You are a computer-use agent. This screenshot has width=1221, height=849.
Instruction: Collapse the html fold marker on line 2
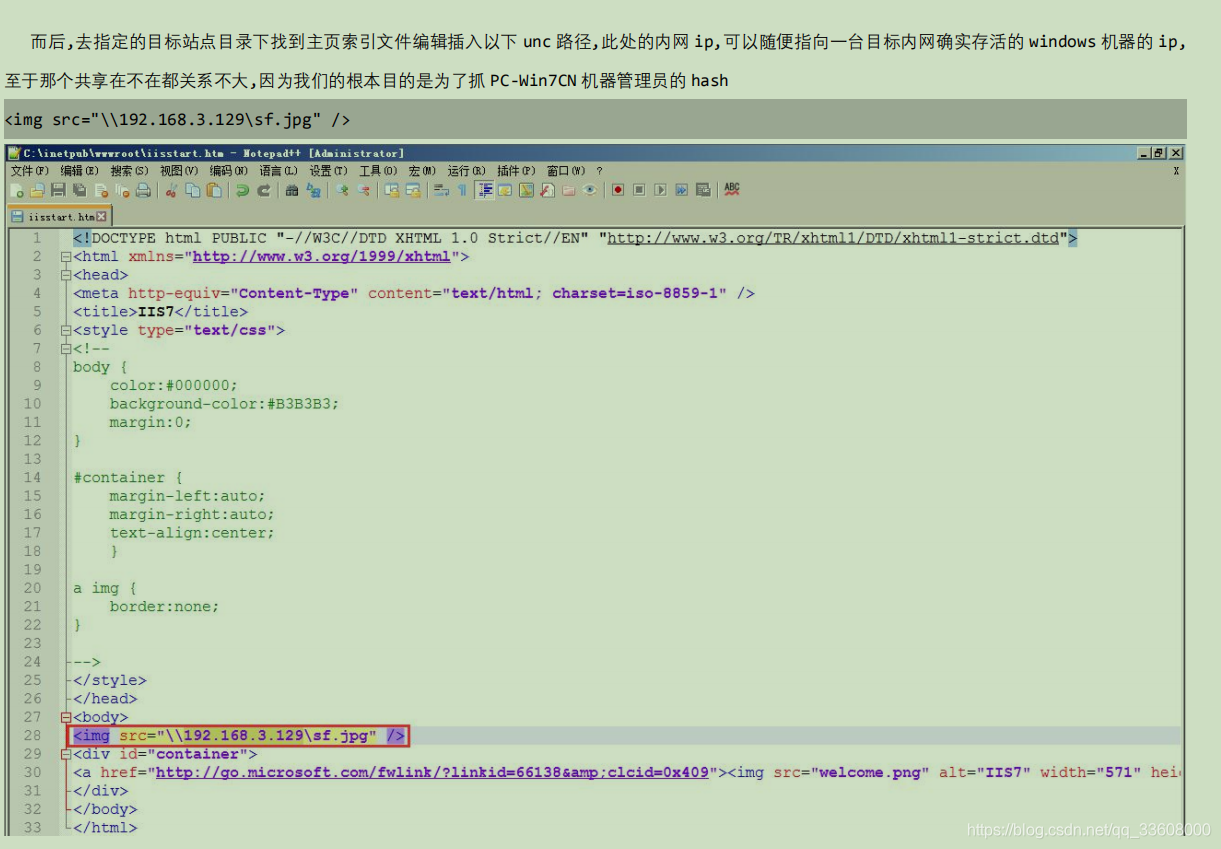[x=66, y=257]
